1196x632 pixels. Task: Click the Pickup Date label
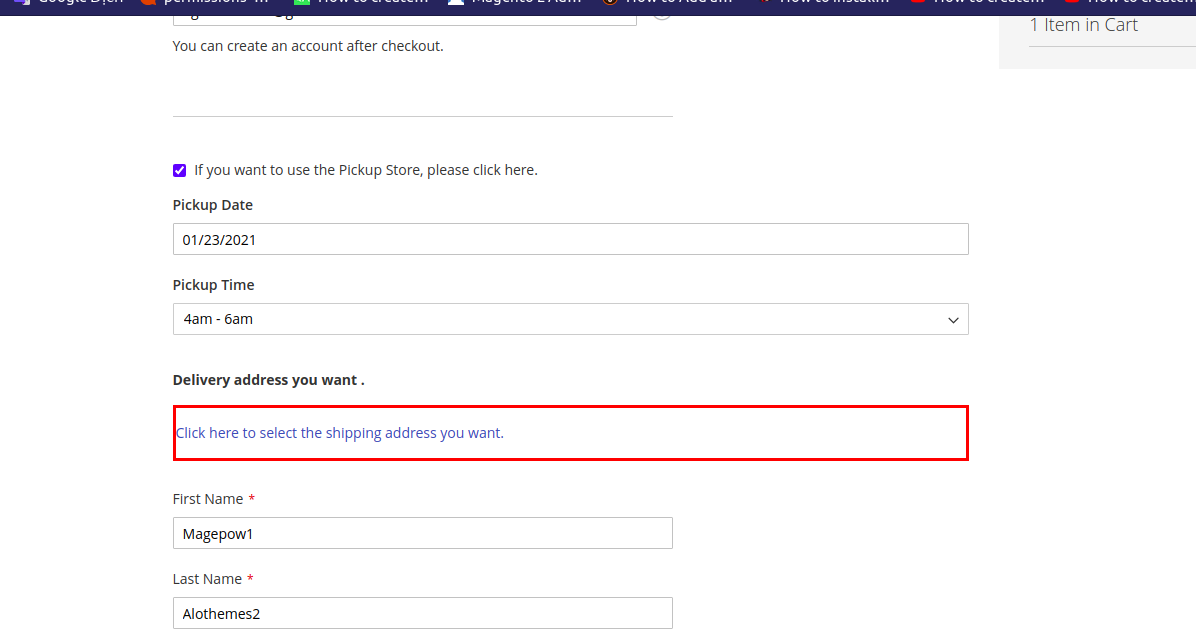[x=213, y=205]
